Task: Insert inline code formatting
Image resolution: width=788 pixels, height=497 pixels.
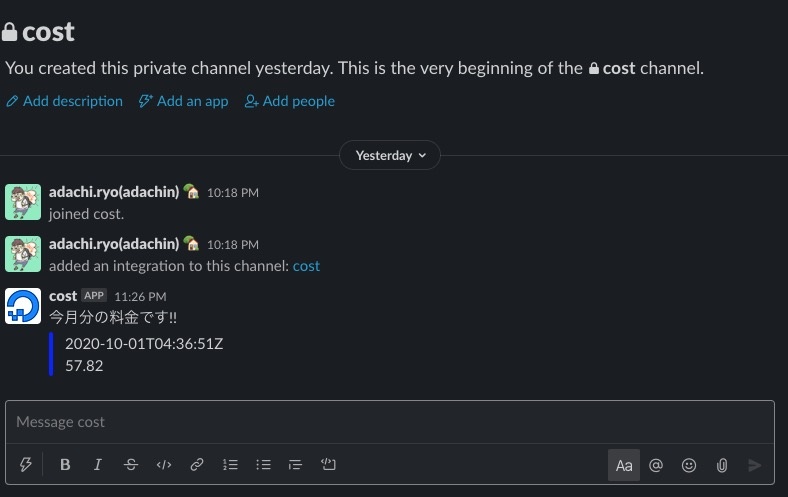Action: (x=164, y=465)
